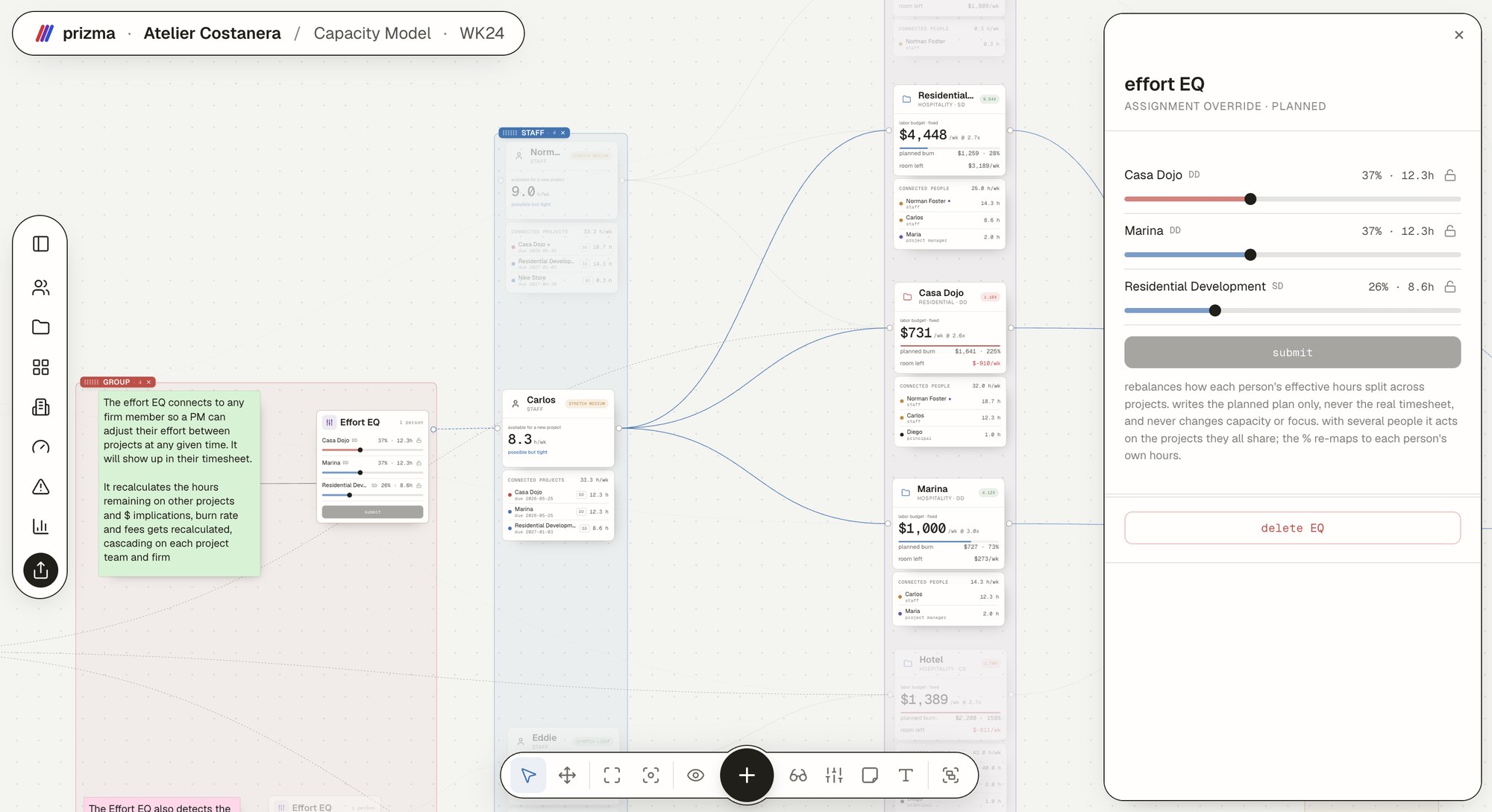The width and height of the screenshot is (1492, 812).
Task: Click the $731 labor budget value
Action: 915,333
